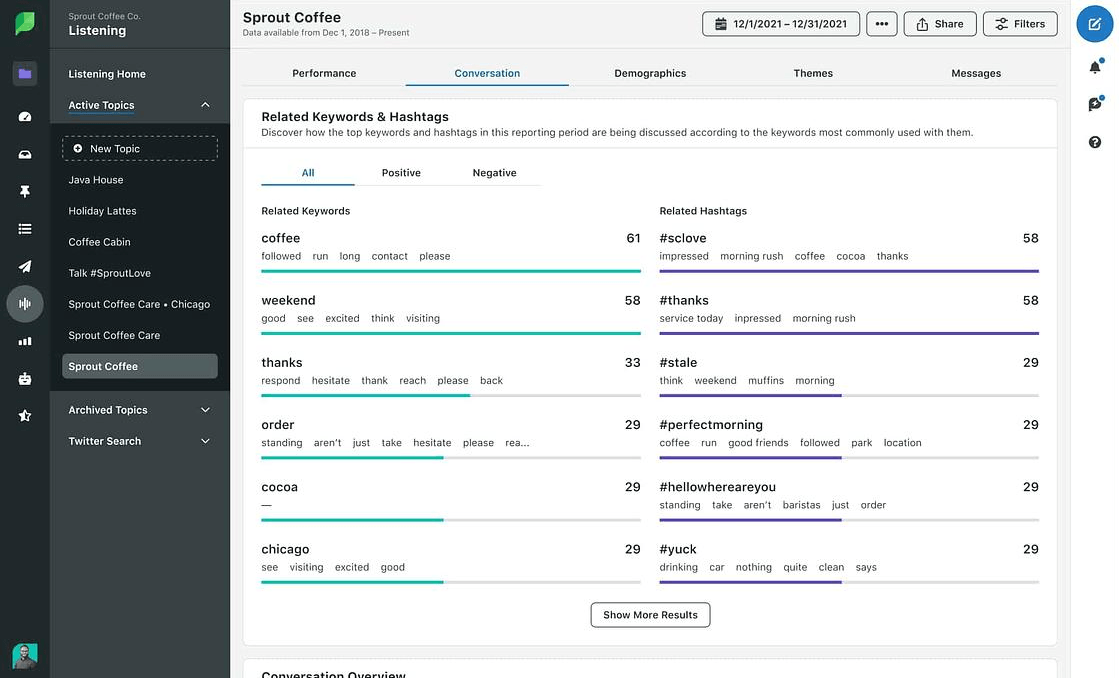Open Sprout Coffee Care • Chicago topic
1119x678 pixels.
pos(139,304)
